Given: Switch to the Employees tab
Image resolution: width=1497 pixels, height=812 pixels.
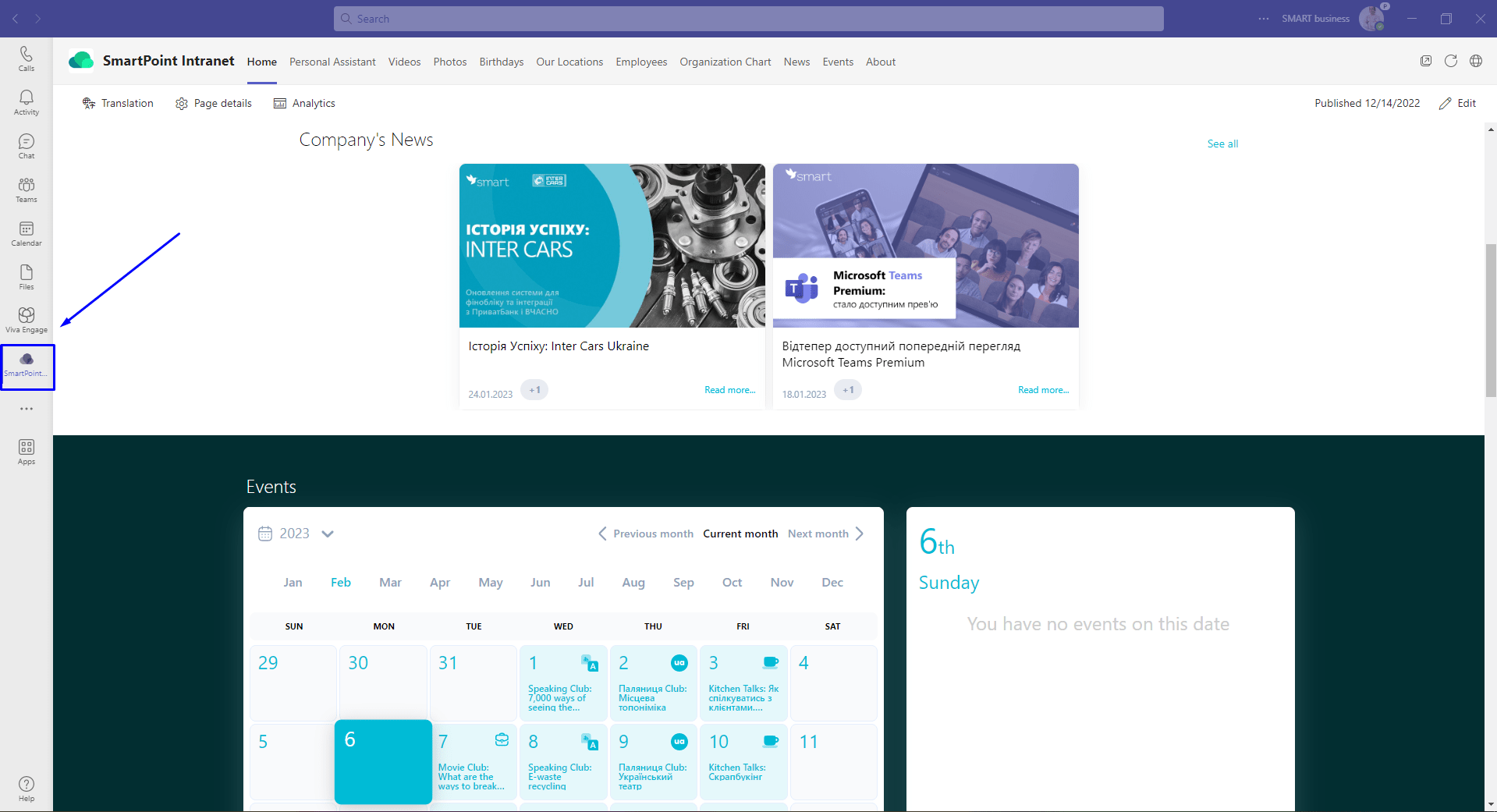Looking at the screenshot, I should (640, 62).
